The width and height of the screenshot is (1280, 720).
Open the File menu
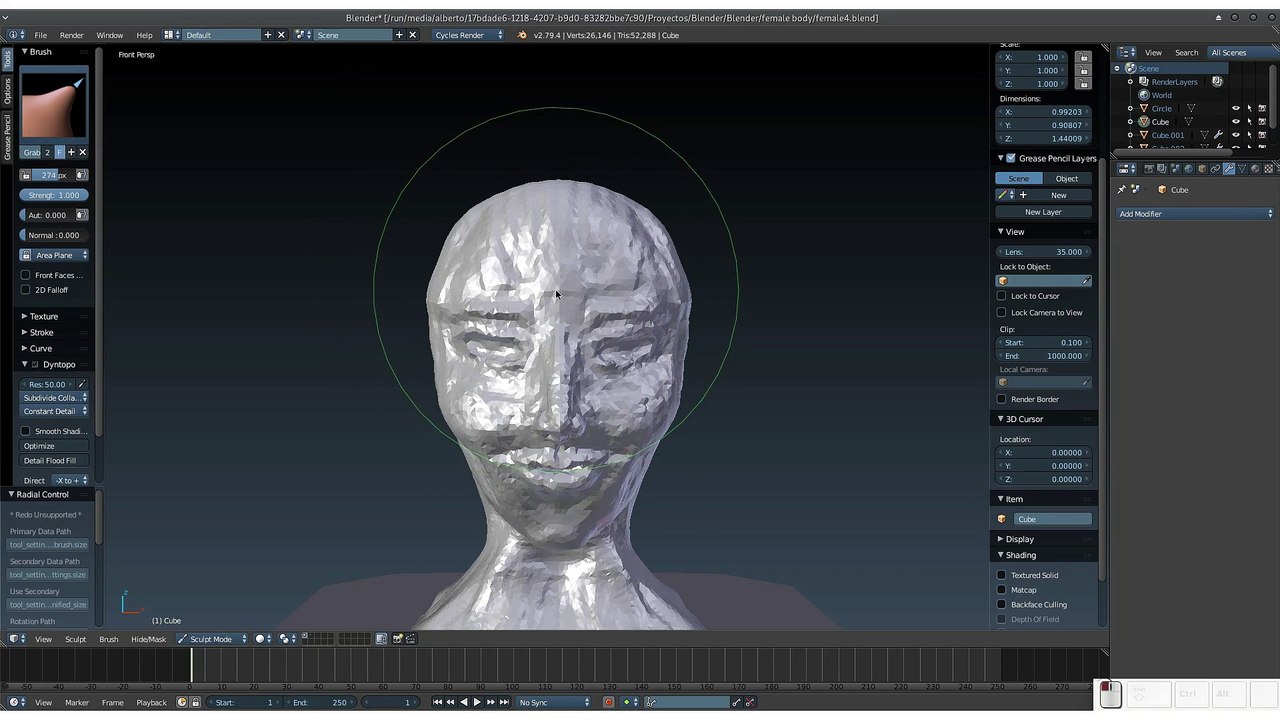pyautogui.click(x=41, y=35)
